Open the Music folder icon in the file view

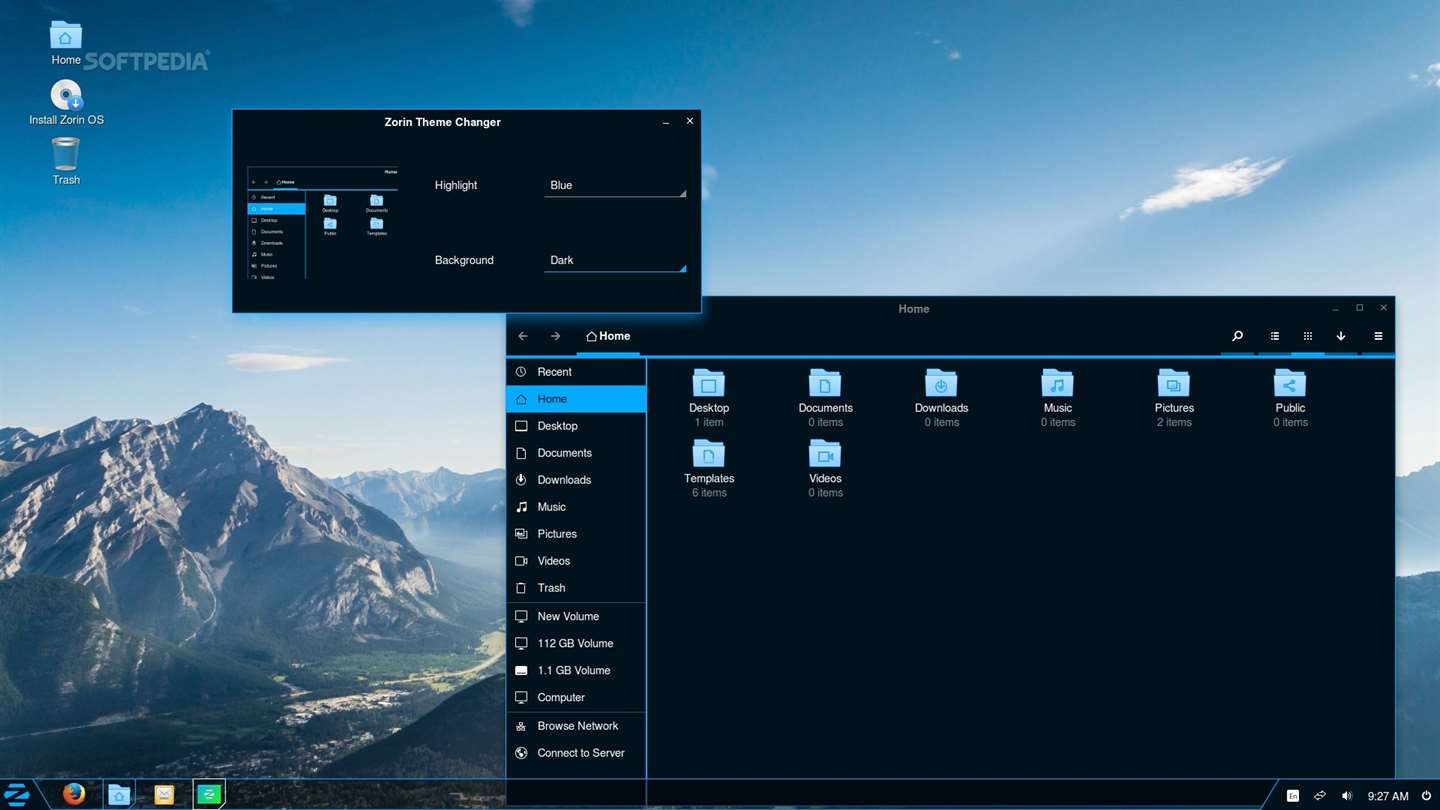[1057, 384]
